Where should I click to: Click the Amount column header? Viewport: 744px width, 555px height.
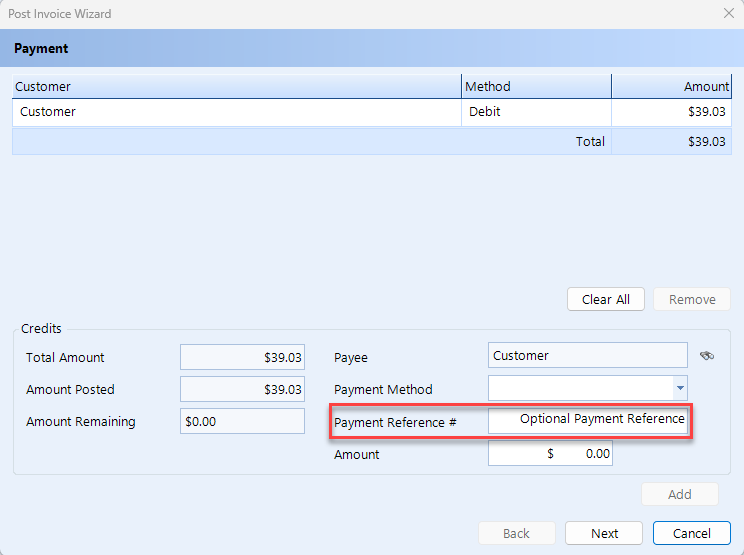pyautogui.click(x=671, y=86)
